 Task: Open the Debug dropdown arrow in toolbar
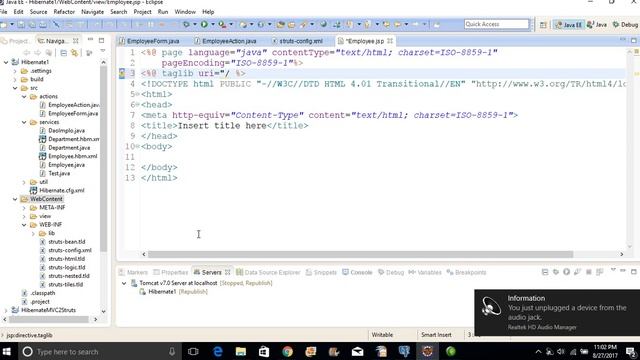pyautogui.click(x=195, y=24)
